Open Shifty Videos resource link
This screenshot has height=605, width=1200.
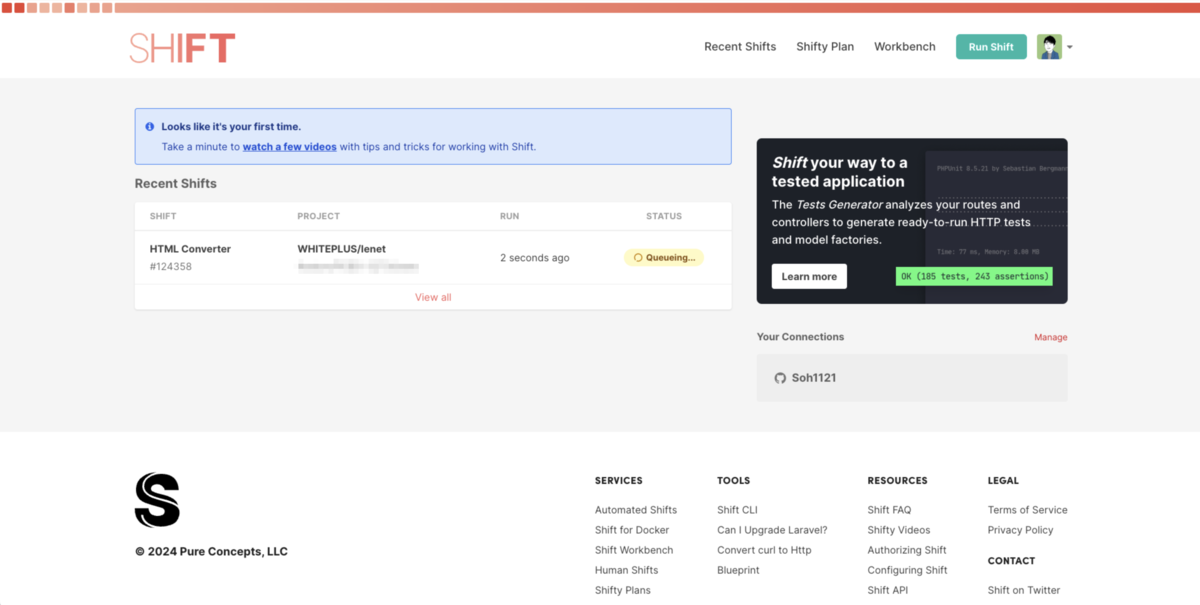point(899,530)
